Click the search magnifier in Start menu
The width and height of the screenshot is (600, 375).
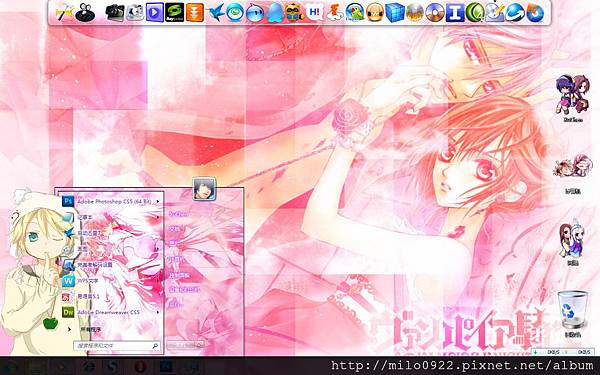click(155, 346)
